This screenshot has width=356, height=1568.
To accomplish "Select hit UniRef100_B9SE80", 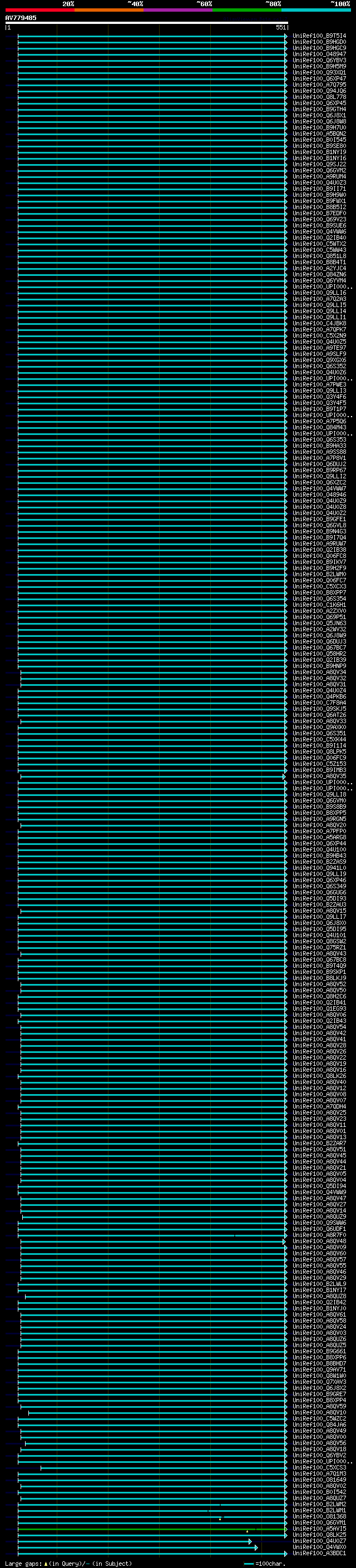I will [x=319, y=146].
